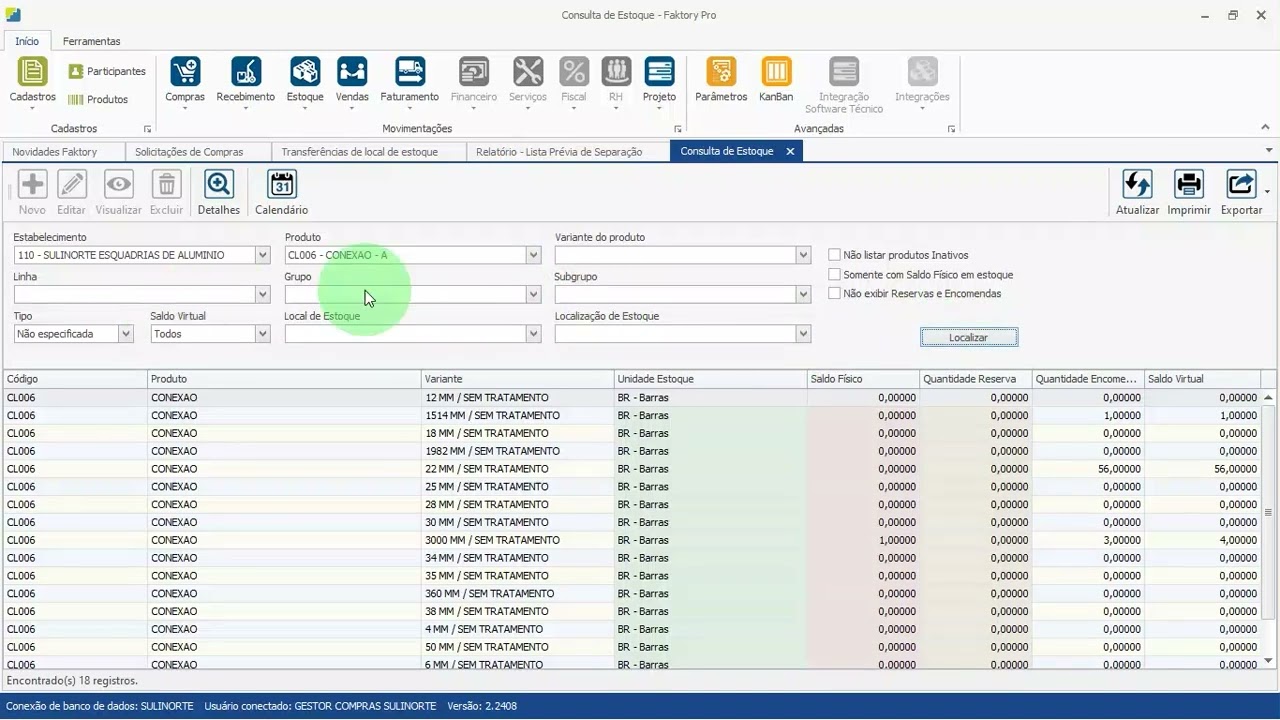Sort by Saldo Virtual column header

coord(1202,379)
